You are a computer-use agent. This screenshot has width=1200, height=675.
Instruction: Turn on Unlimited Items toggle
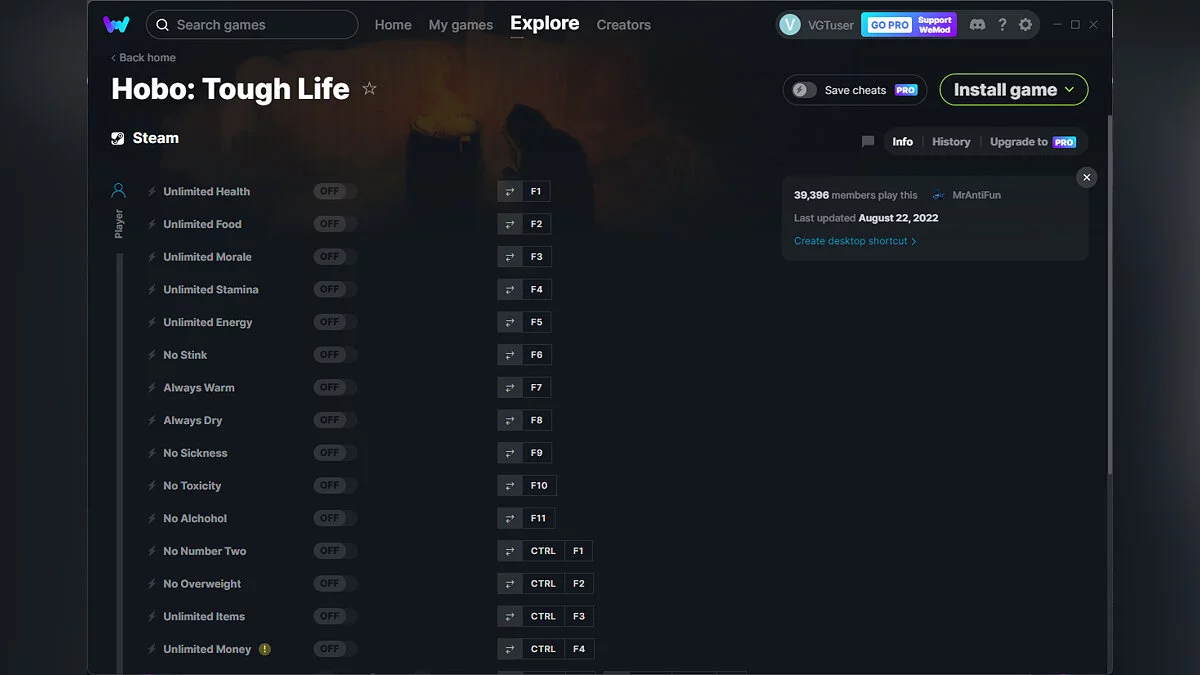(x=334, y=616)
